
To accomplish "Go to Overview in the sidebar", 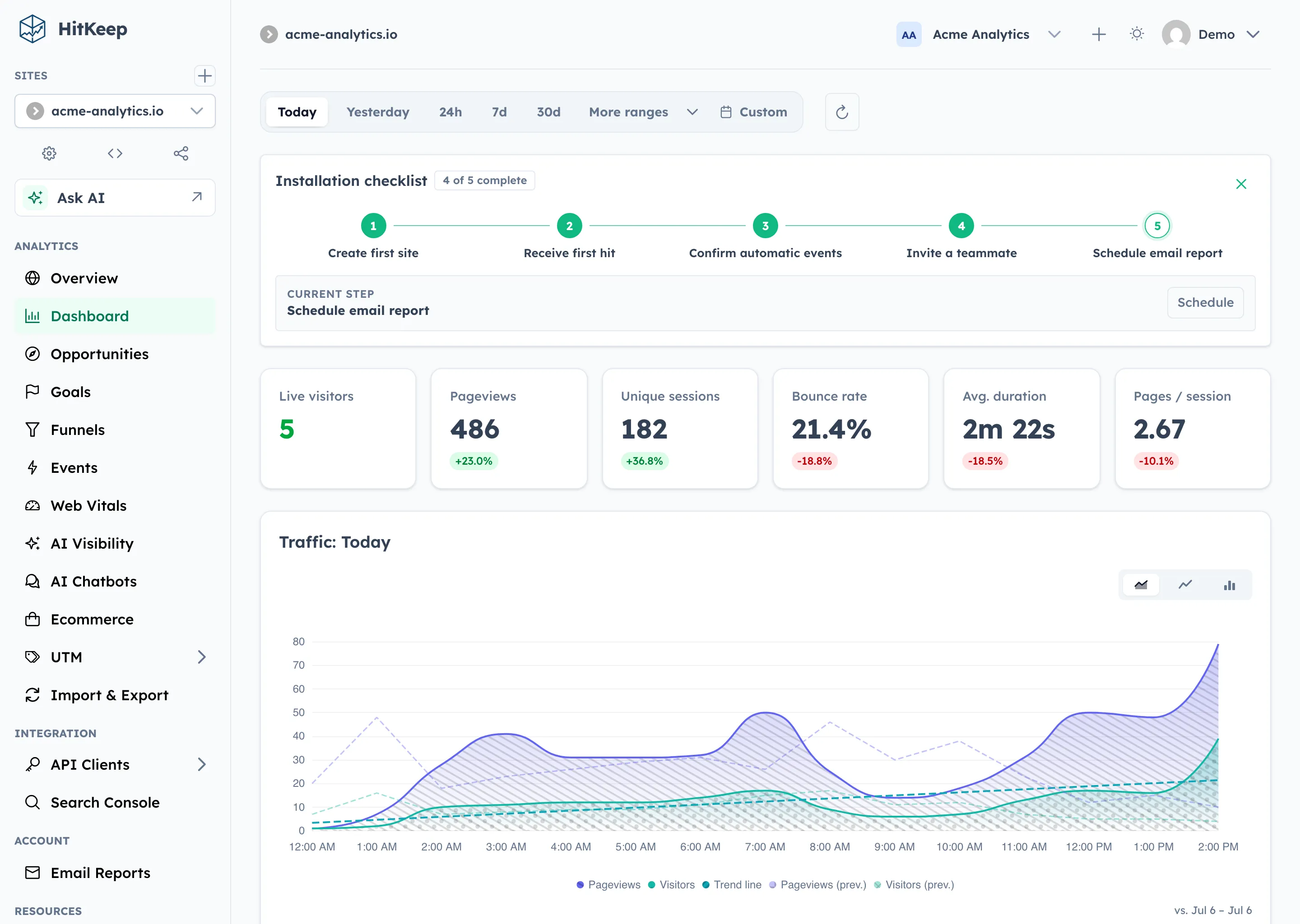I will tap(115, 278).
